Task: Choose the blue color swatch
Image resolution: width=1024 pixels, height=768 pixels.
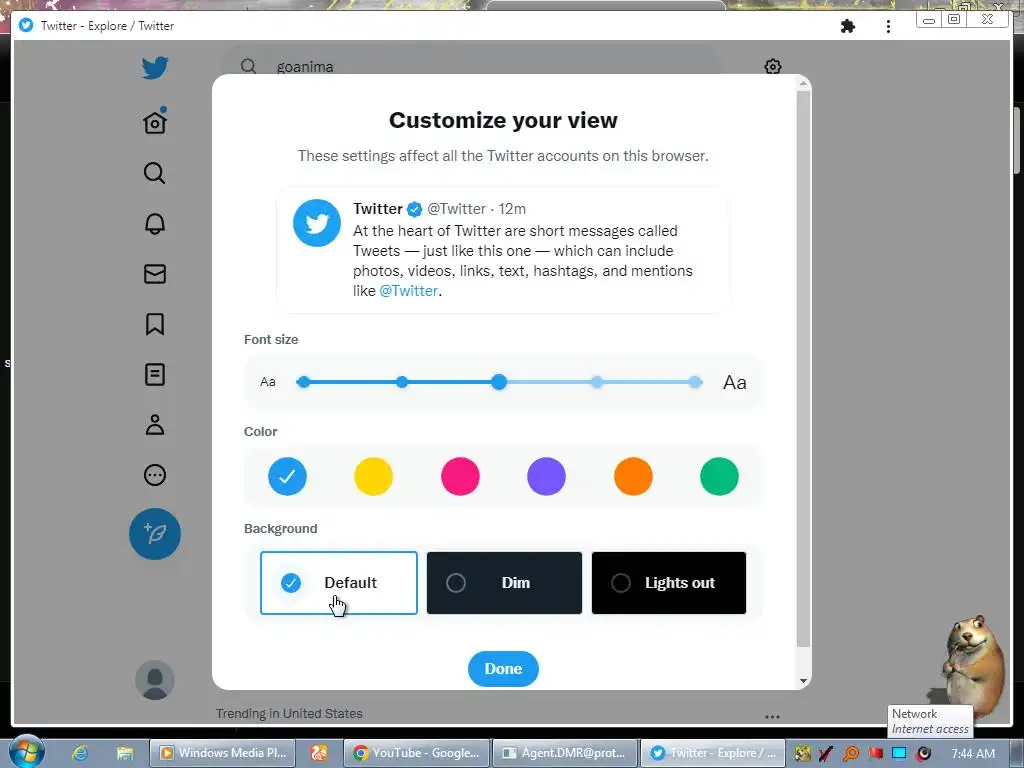Action: [287, 476]
